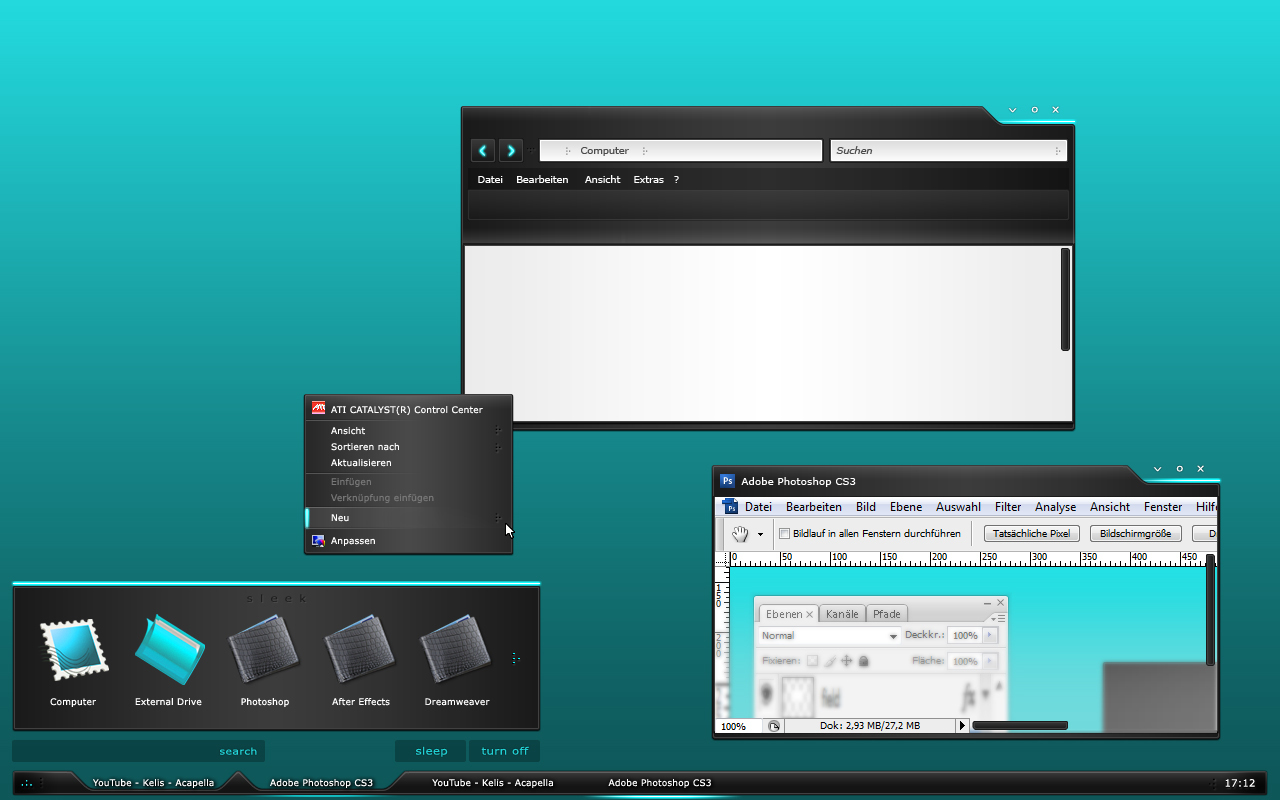Click the back arrow in Explorer window
1280x800 pixels.
point(483,151)
